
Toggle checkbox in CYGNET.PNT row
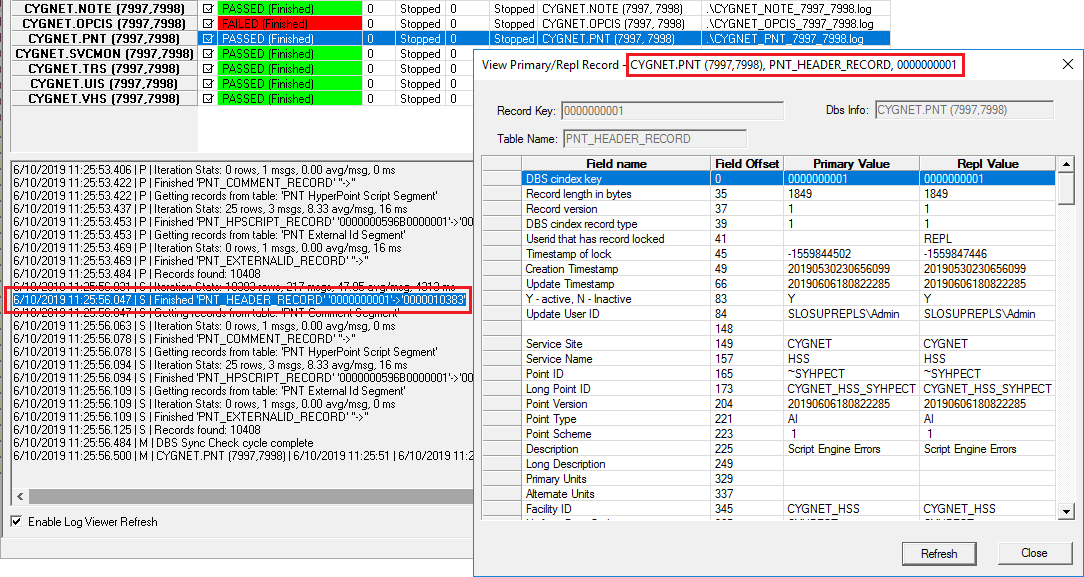(208, 39)
